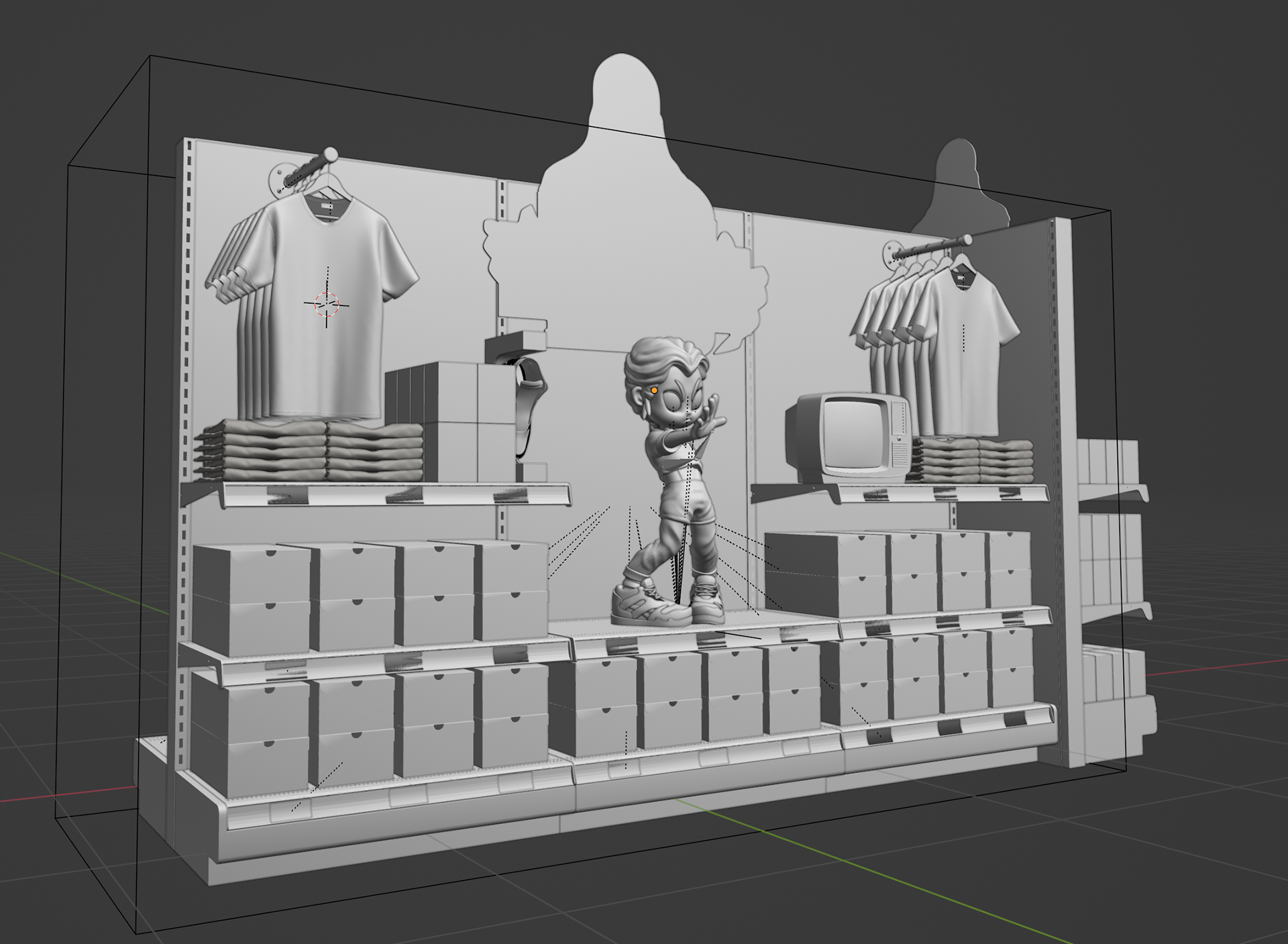Screen dimensions: 1288x944
Task: Click the orange origin dot on character's face
Action: [654, 390]
